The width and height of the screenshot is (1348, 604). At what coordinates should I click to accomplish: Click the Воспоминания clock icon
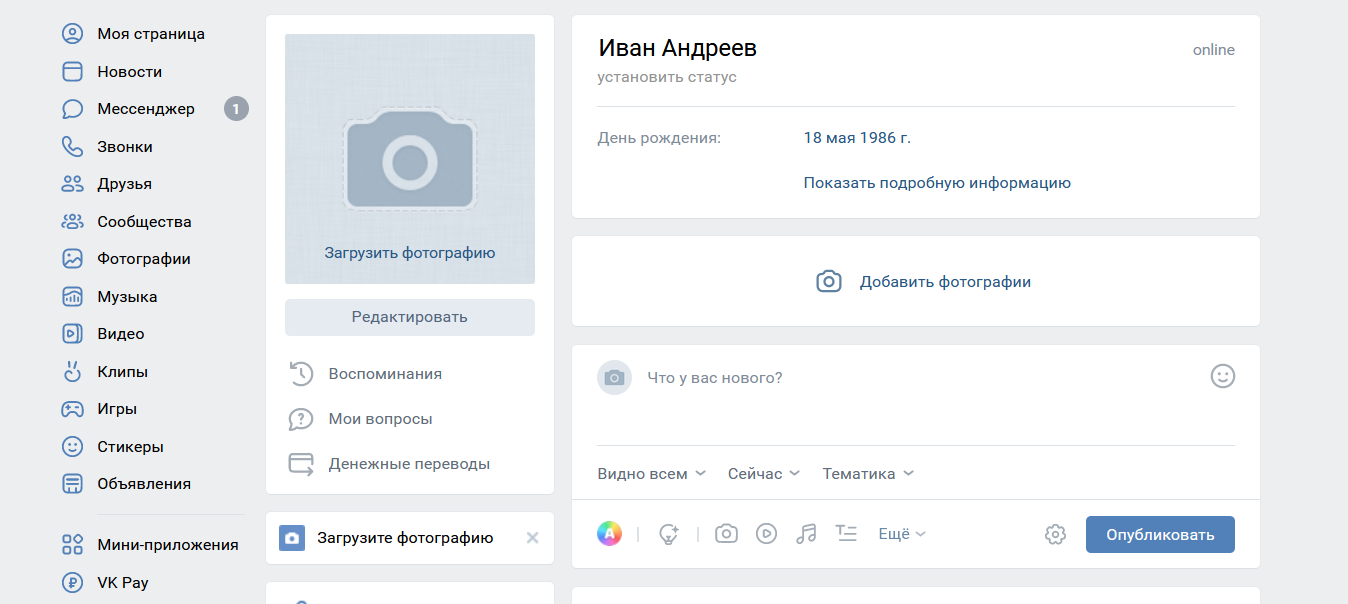pyautogui.click(x=301, y=374)
